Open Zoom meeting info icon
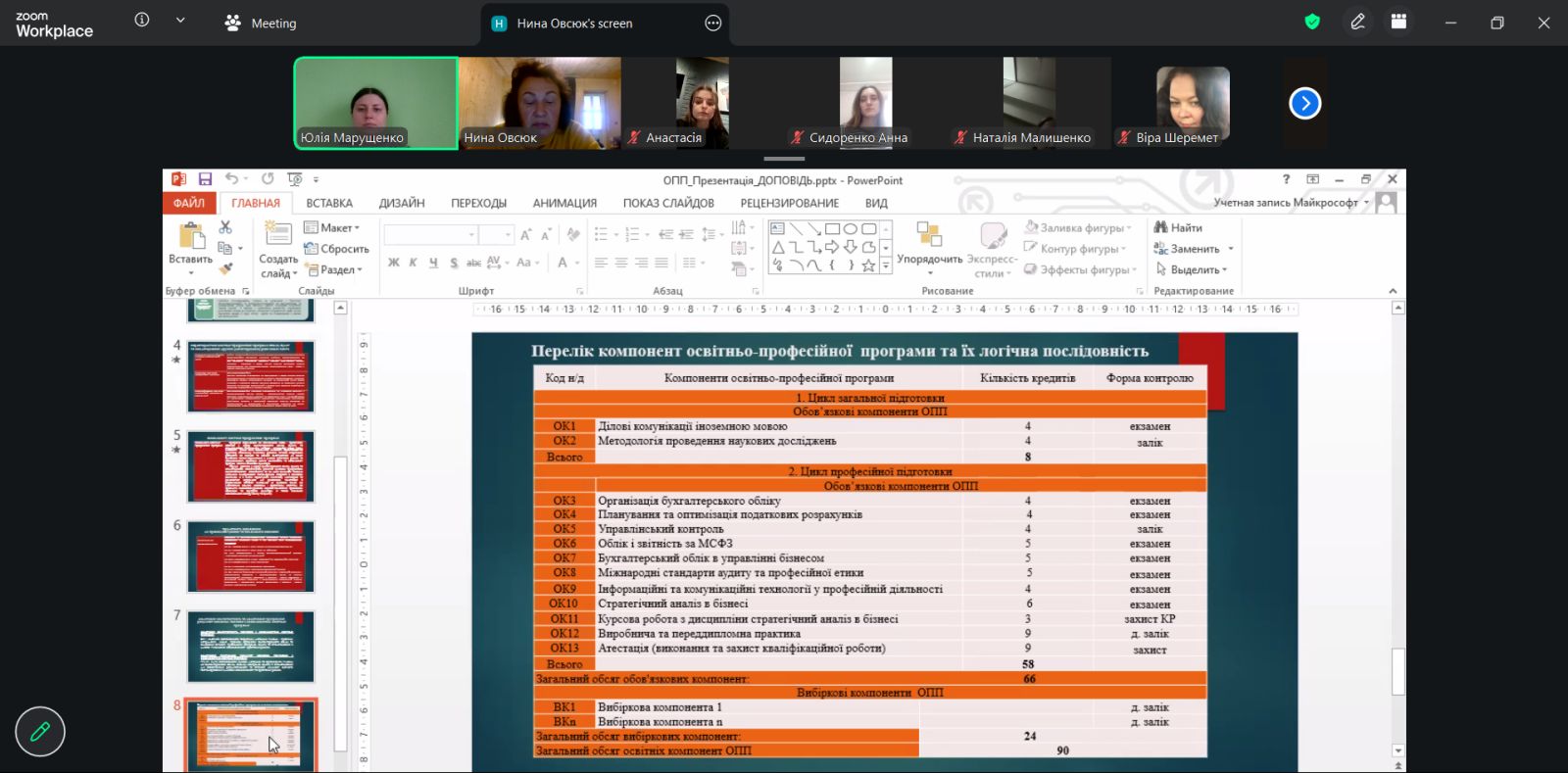This screenshot has height=773, width=1568. pos(142,21)
